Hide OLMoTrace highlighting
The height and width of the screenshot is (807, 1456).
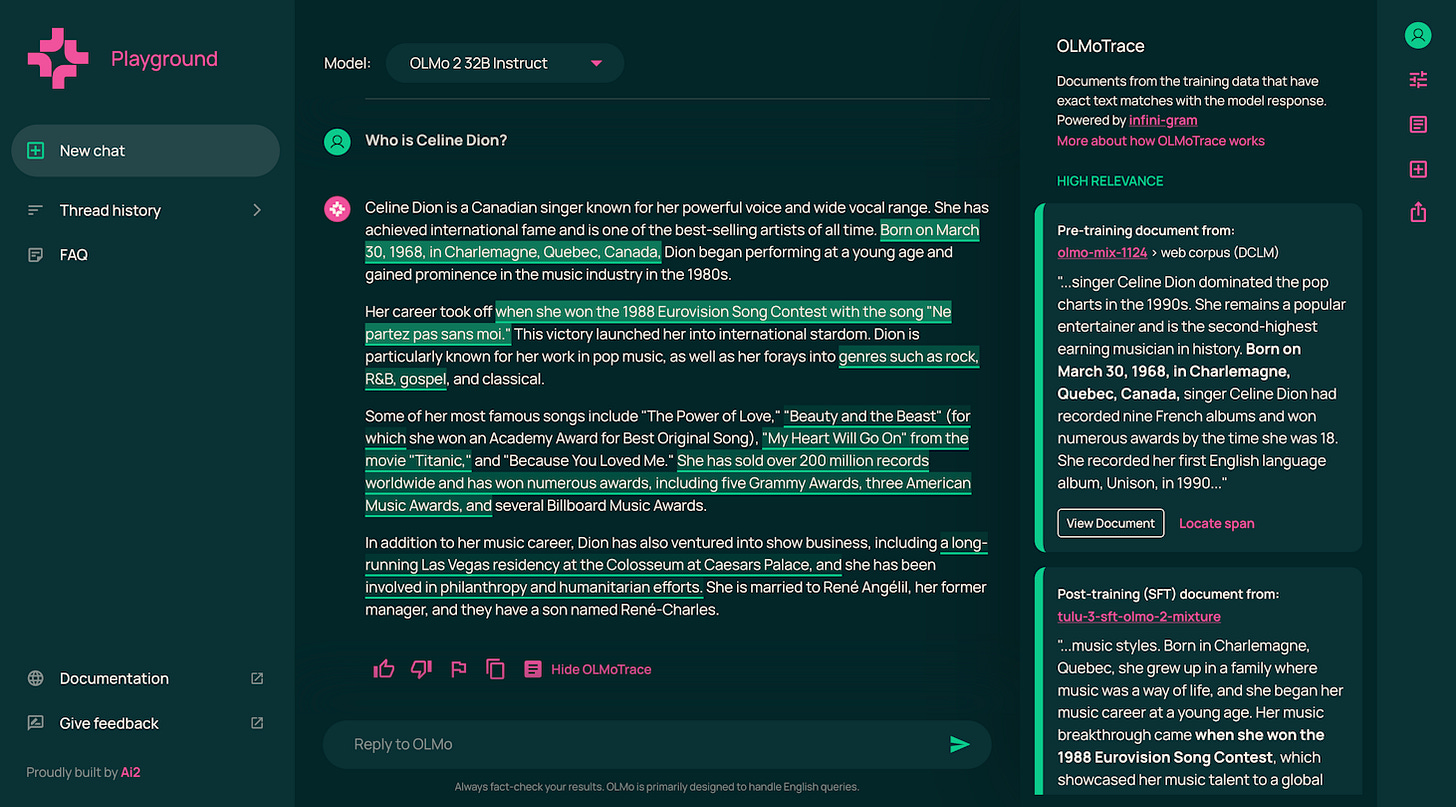600,668
